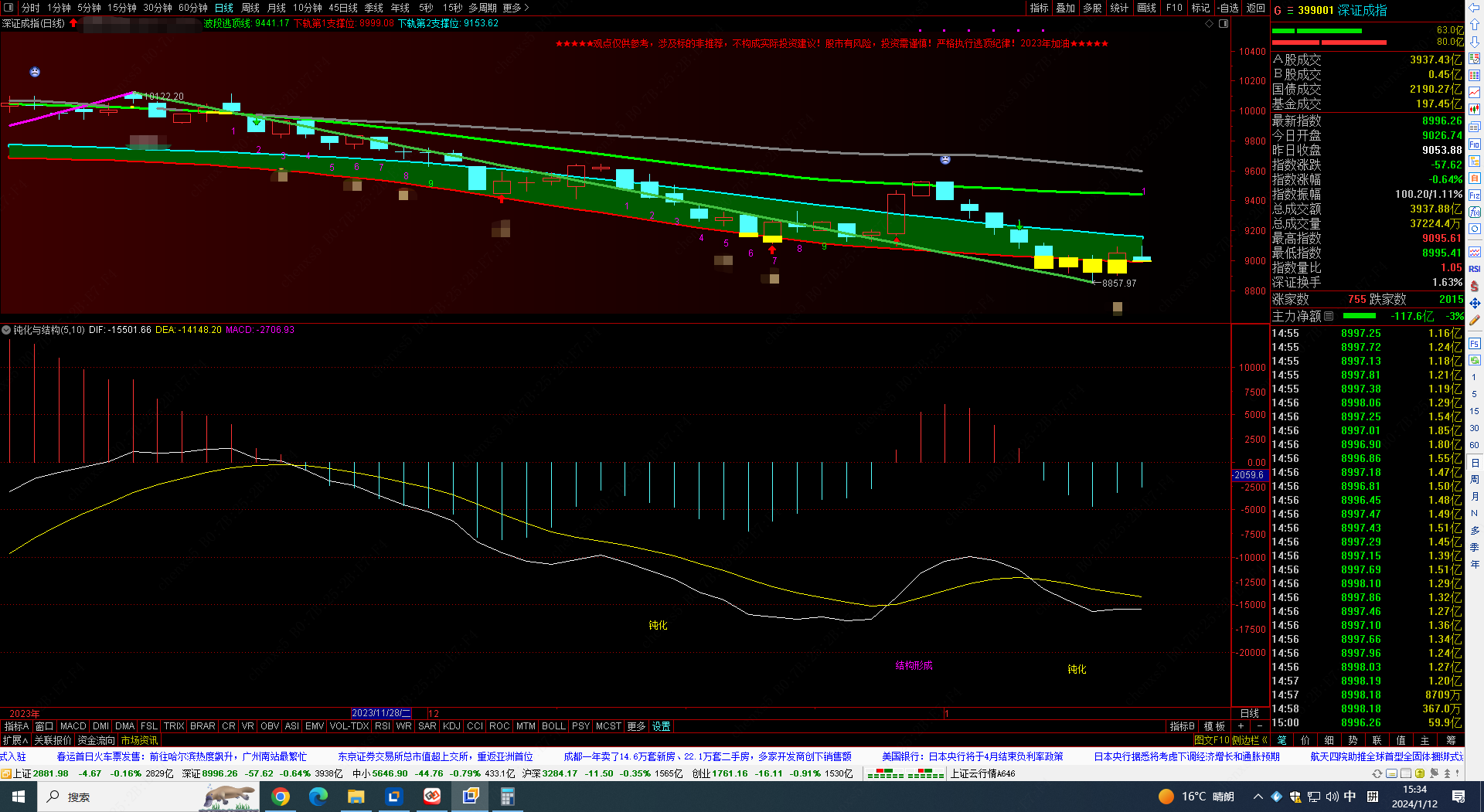Click the back arrow icon in right toolbar
This screenshot has height=812, width=1484.
click(x=1475, y=8)
